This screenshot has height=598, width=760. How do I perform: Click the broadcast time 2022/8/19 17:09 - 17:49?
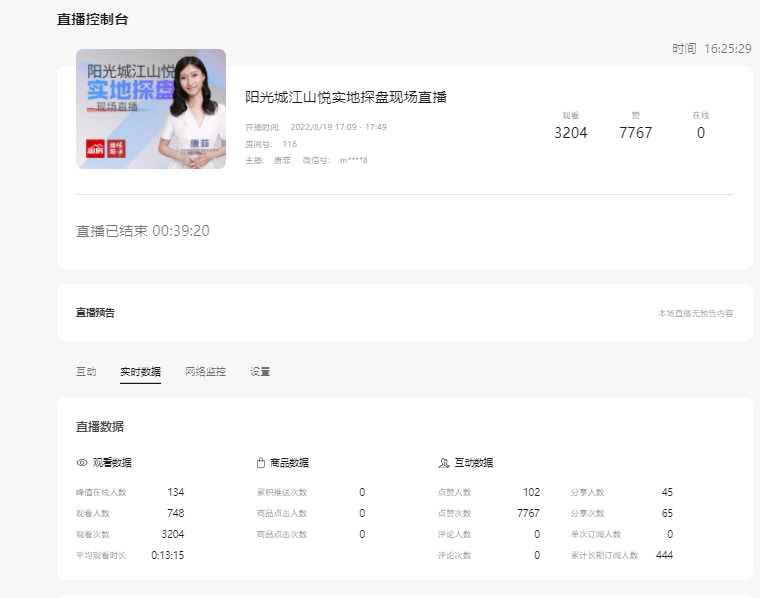(338, 127)
